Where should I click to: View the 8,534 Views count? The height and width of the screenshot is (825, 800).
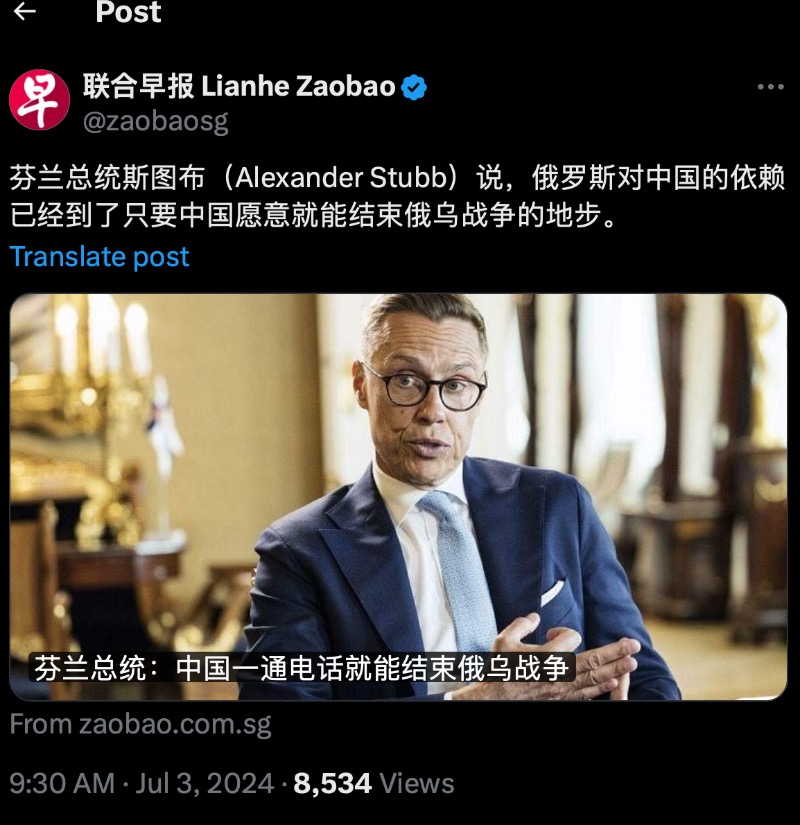coord(374,783)
